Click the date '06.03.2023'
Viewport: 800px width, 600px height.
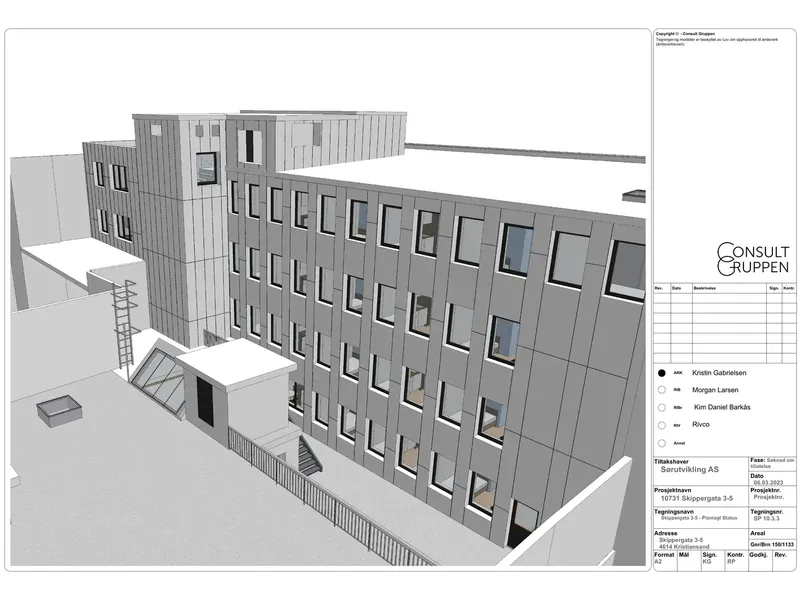(768, 483)
